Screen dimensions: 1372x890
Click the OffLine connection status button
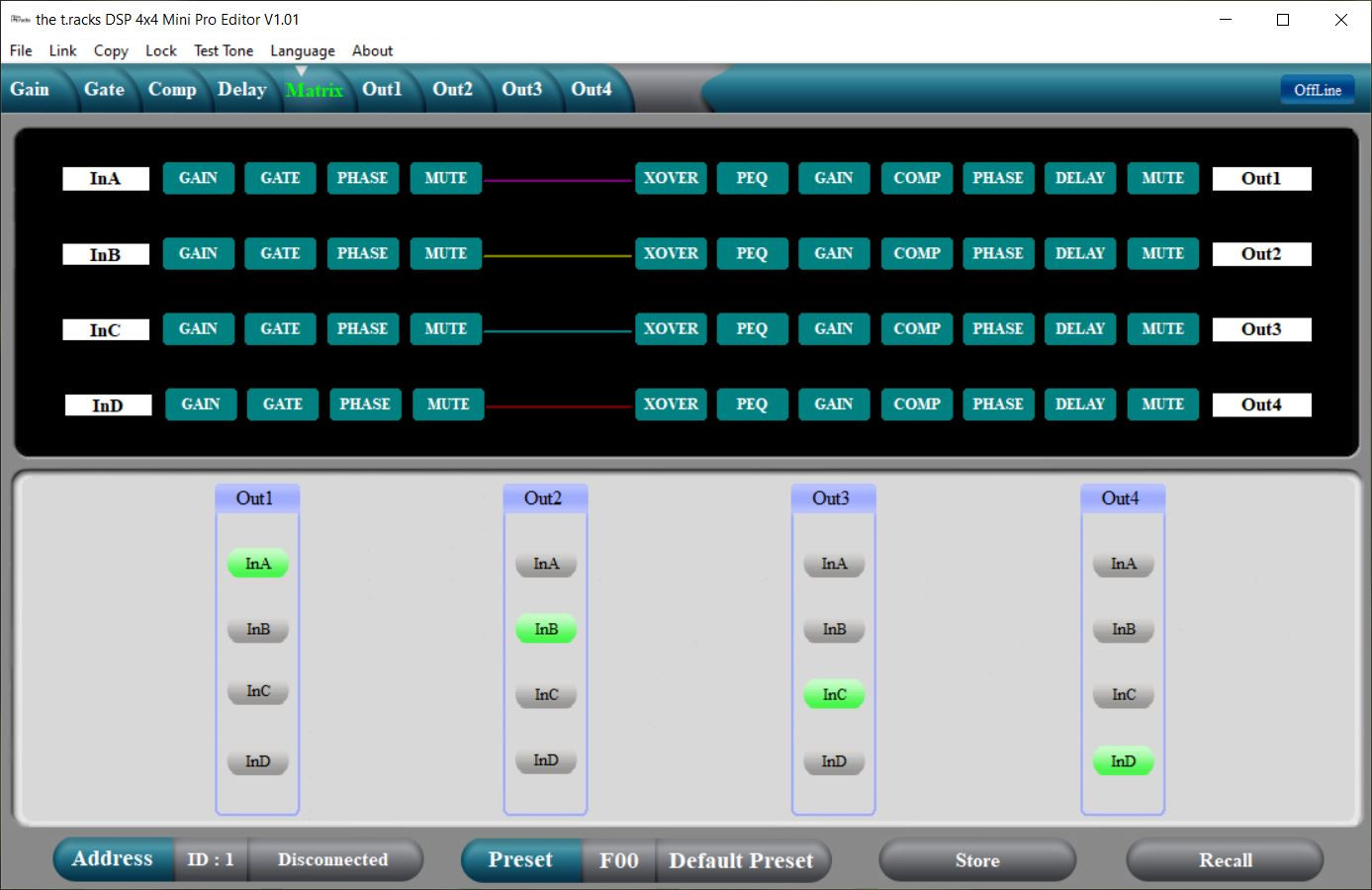point(1318,90)
